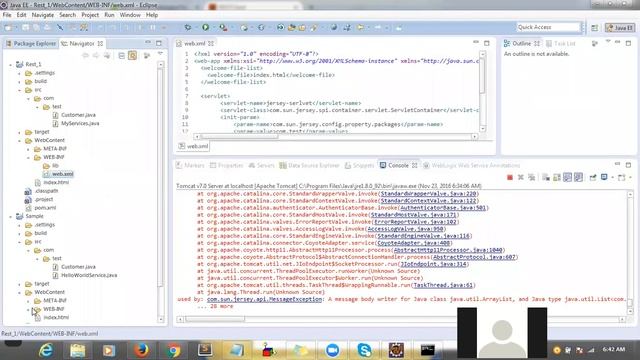
Task: Open Skype from the taskbar
Action: click(364, 350)
